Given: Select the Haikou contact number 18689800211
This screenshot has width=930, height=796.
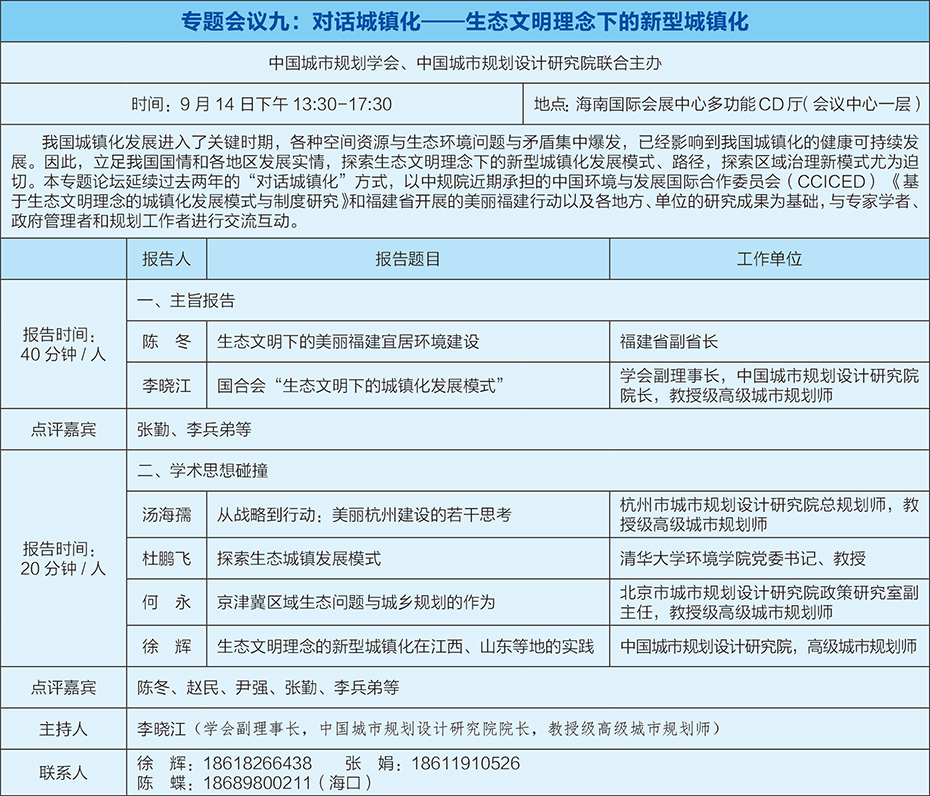Looking at the screenshot, I should pos(257,782).
